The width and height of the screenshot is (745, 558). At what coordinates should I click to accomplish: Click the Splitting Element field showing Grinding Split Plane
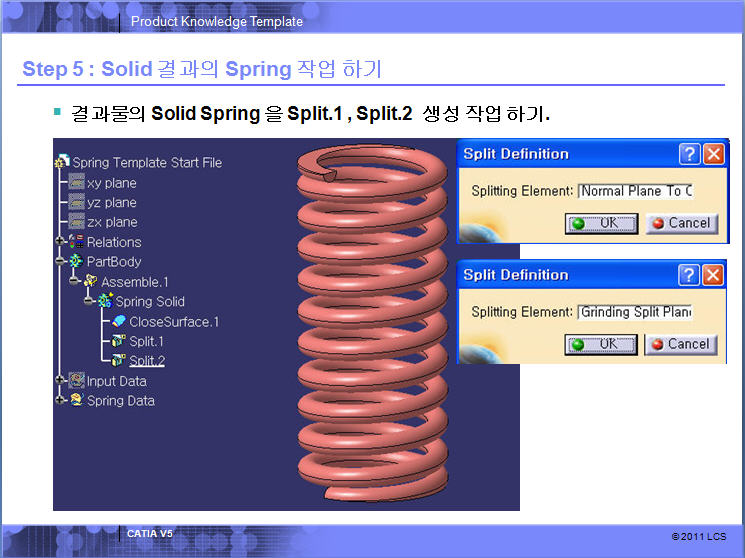636,312
